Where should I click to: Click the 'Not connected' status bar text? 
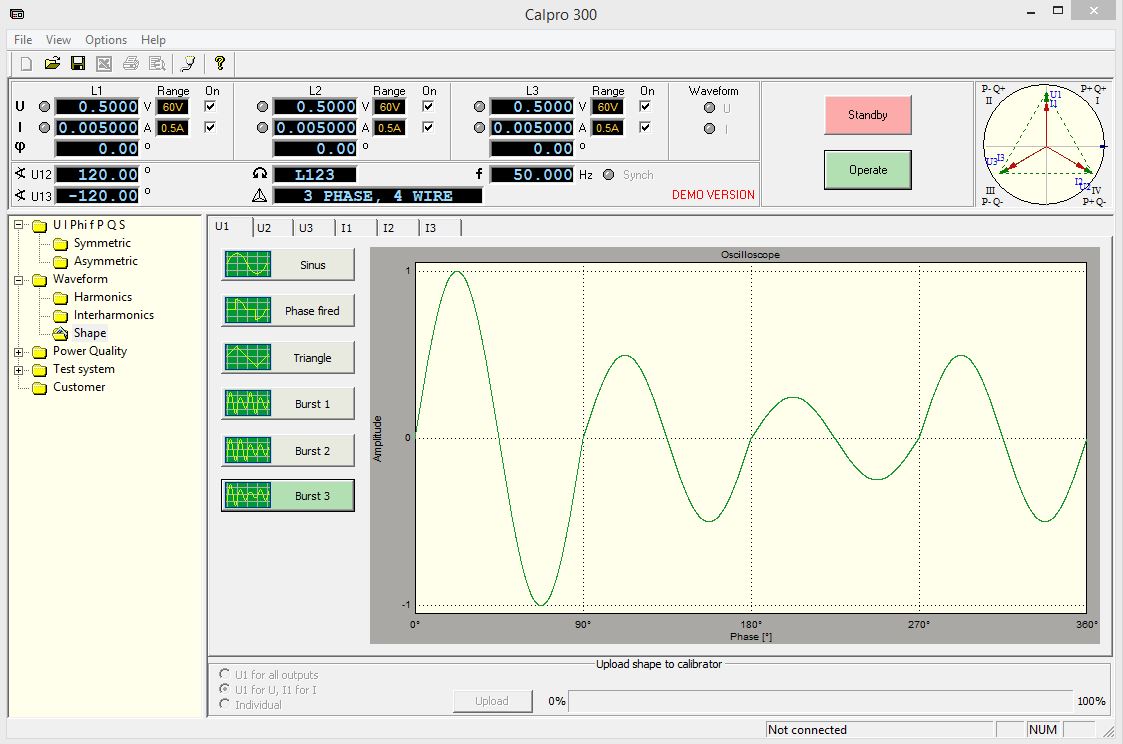806,730
